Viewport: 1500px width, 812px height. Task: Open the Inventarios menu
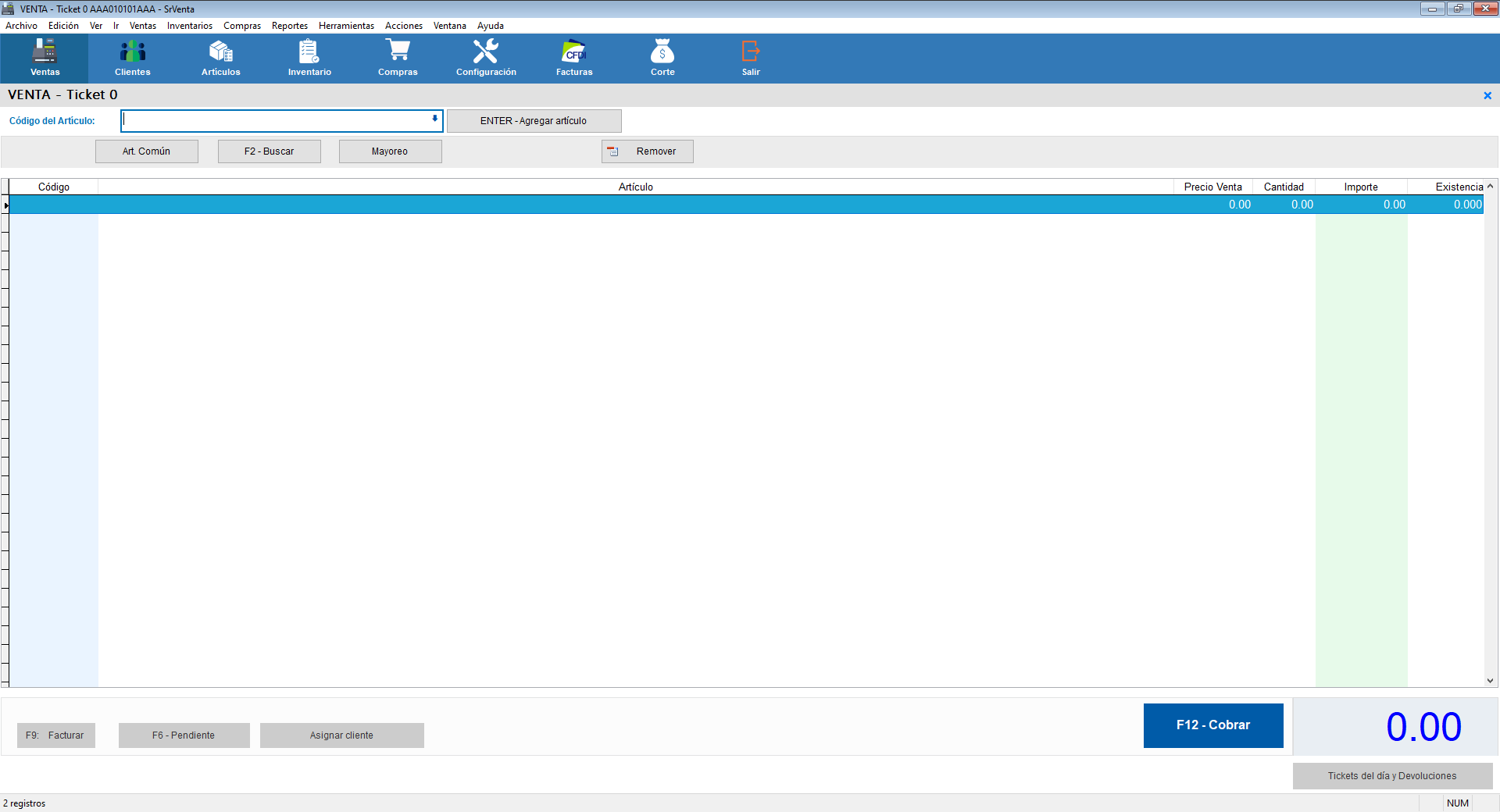click(190, 26)
